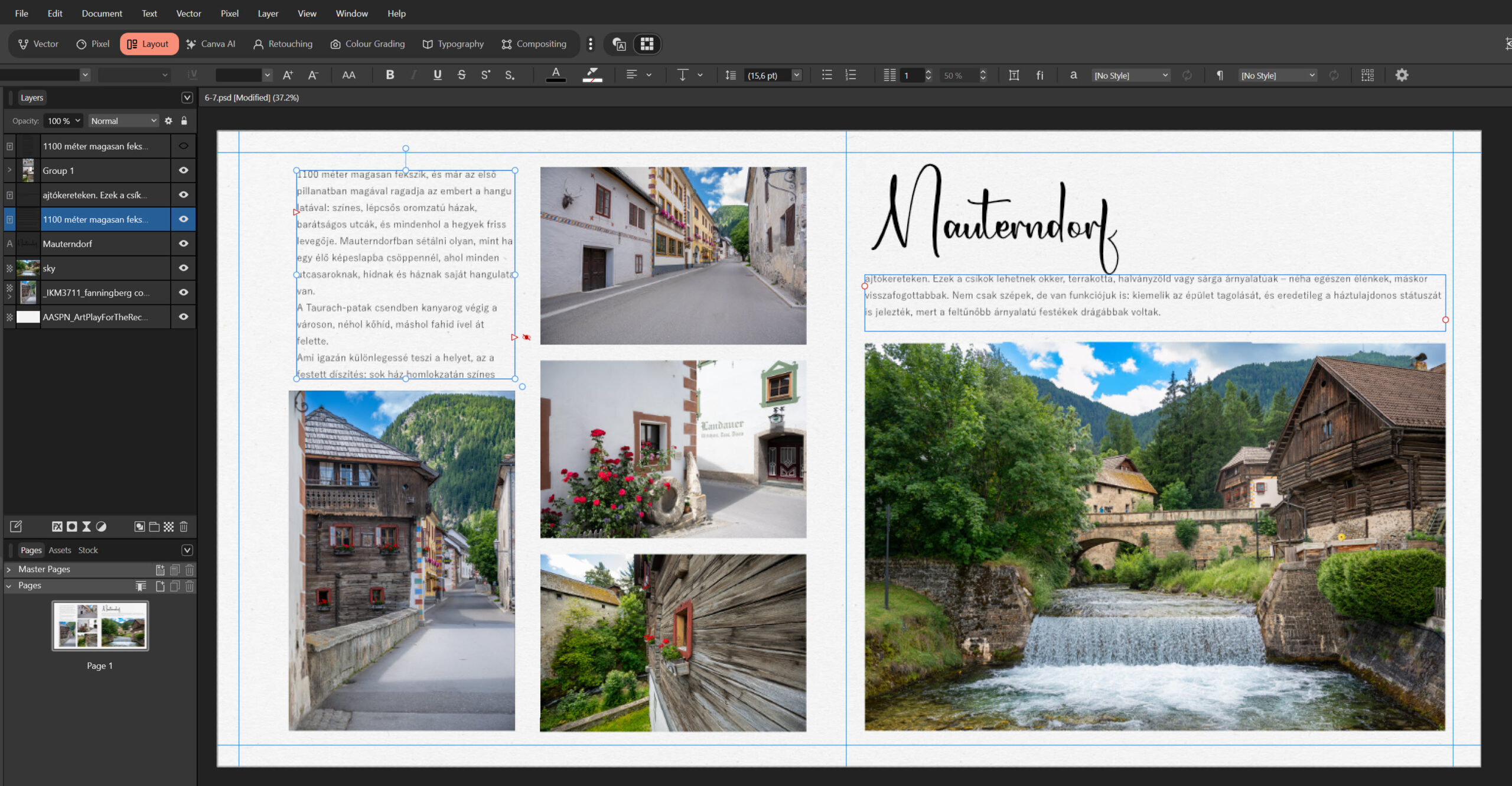Toggle bold text formatting

pos(390,75)
